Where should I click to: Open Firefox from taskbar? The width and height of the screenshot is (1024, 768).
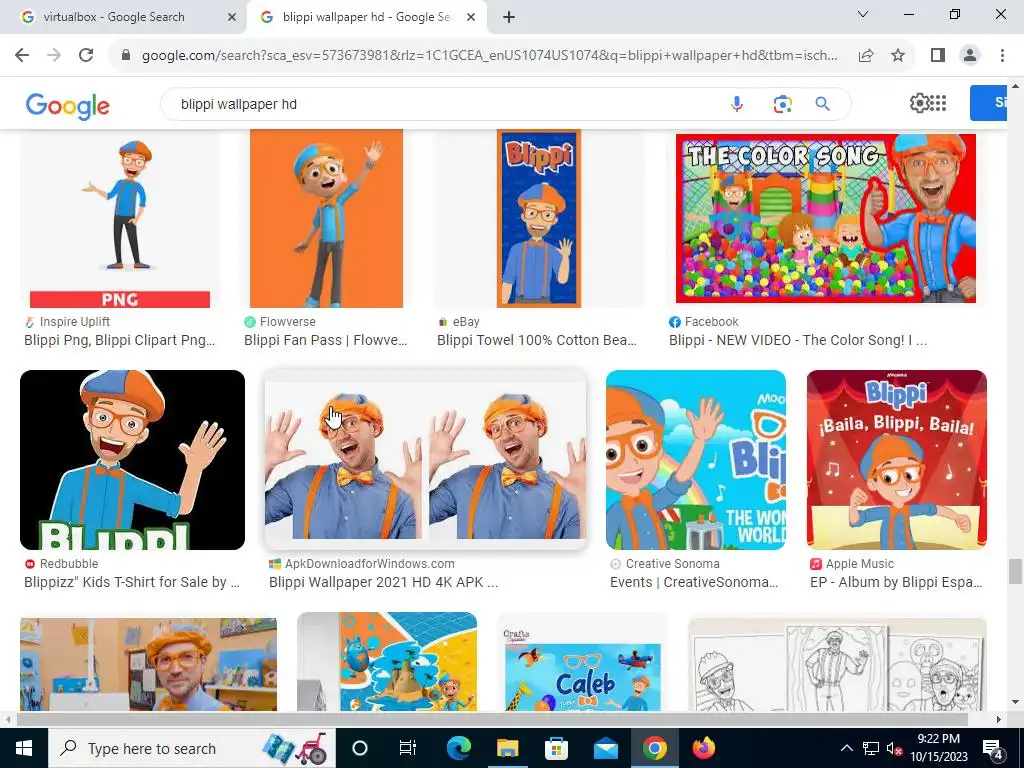(x=703, y=748)
